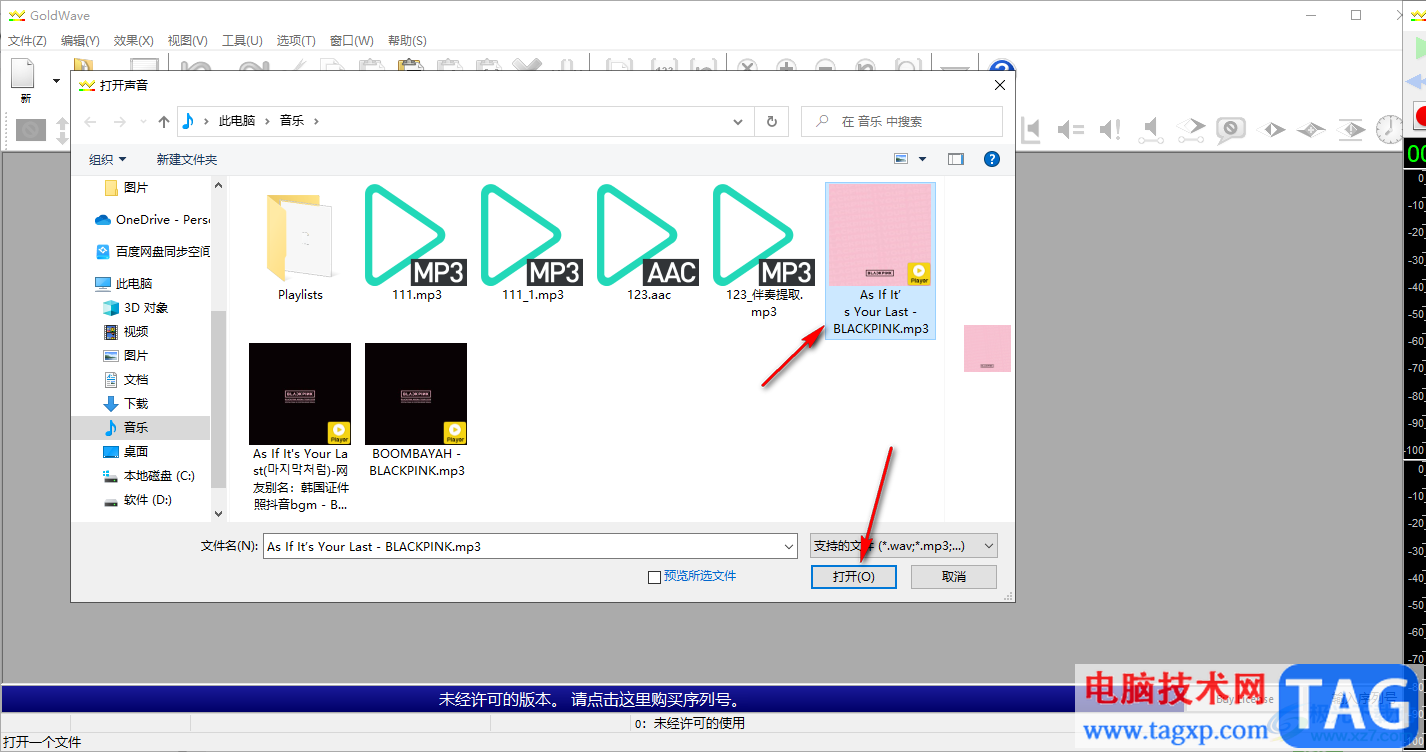Click the small diamond arrow effect icon

[1271, 129]
